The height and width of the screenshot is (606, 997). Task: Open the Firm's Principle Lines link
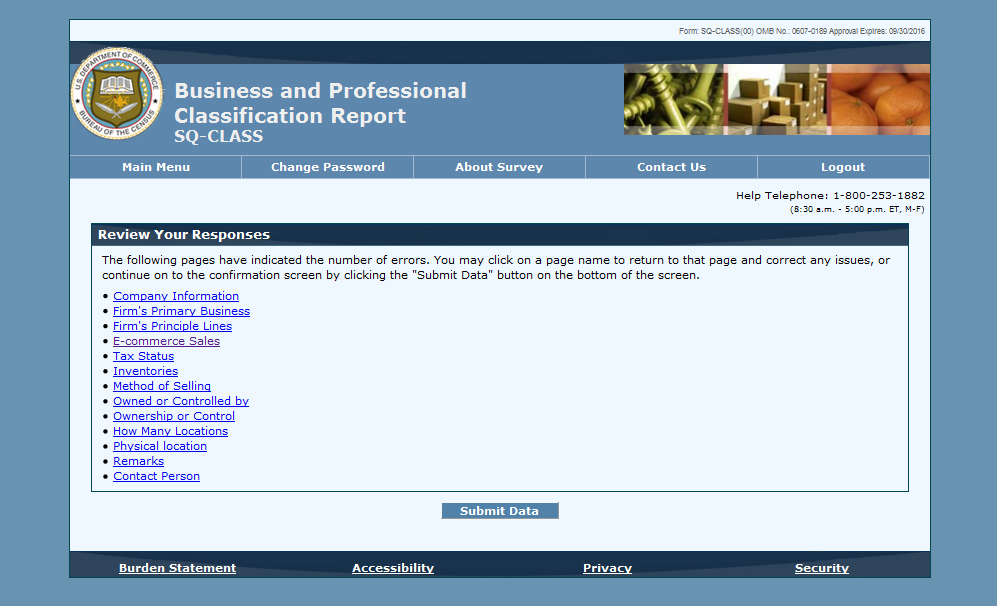tap(172, 326)
